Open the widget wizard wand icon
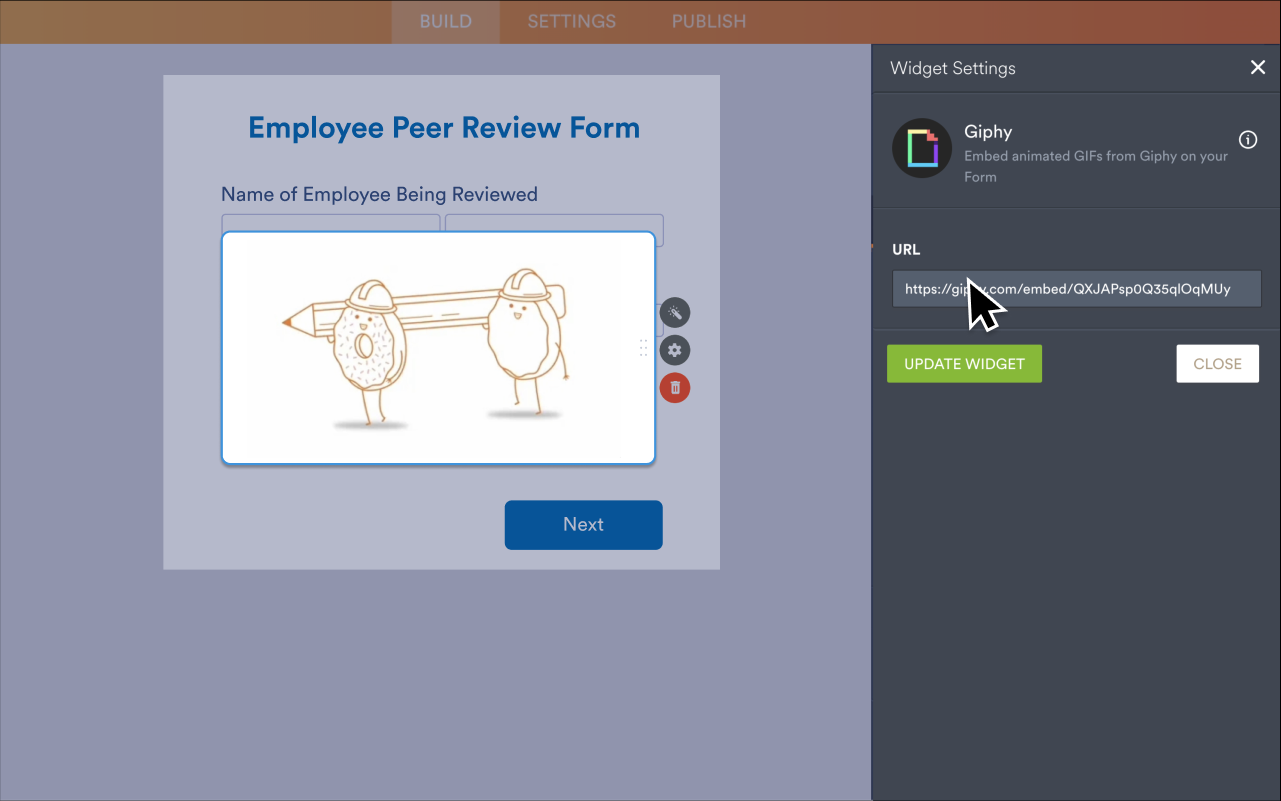The image size is (1281, 801). [675, 313]
